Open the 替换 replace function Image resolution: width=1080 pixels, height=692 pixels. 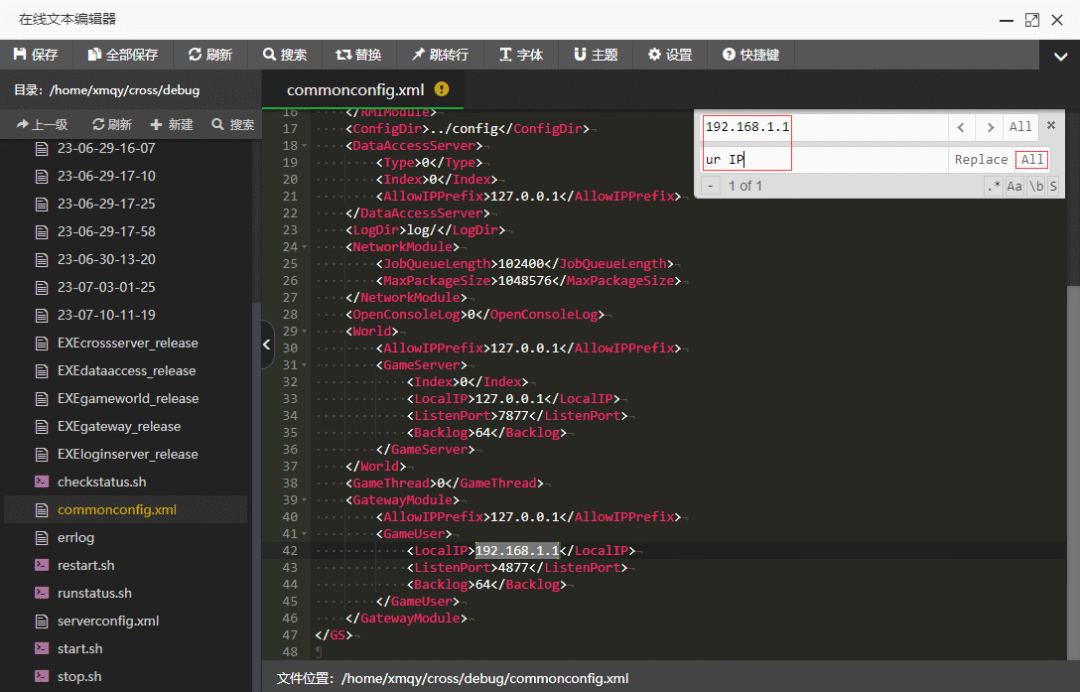click(358, 54)
